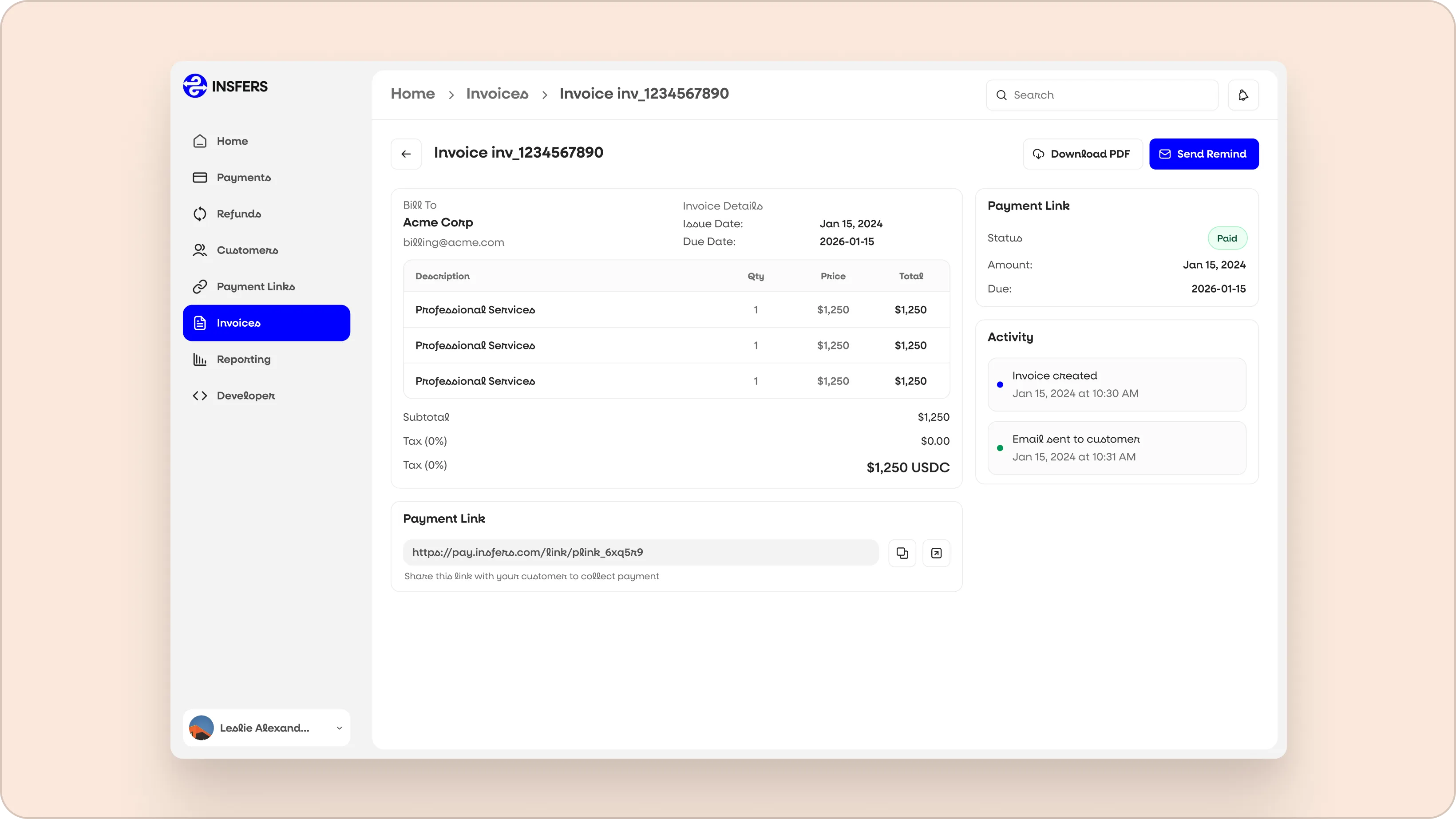Click the Email sent to customer entry
This screenshot has width=1456, height=819.
coord(1116,447)
